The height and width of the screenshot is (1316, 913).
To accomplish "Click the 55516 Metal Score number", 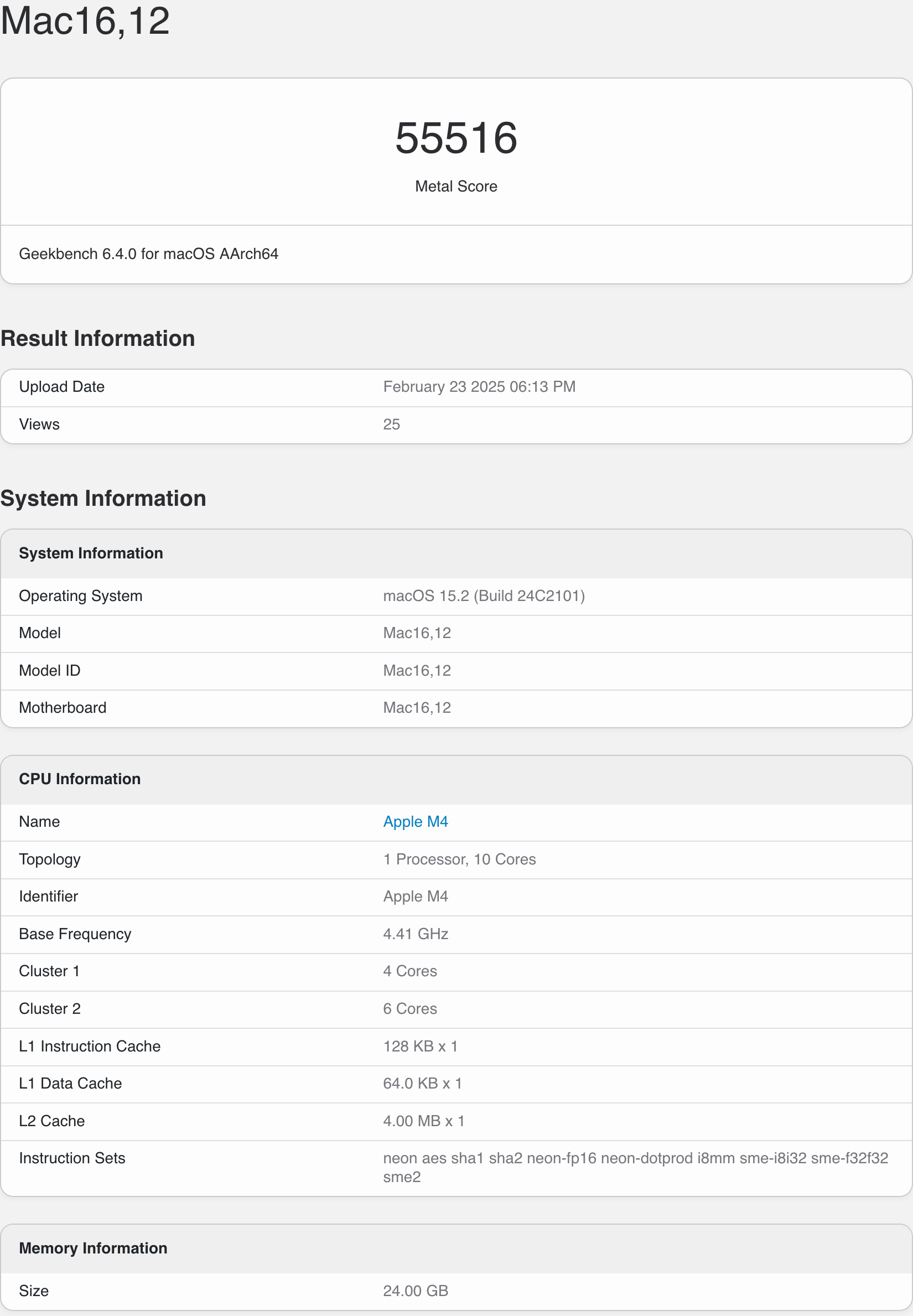I will (x=456, y=138).
